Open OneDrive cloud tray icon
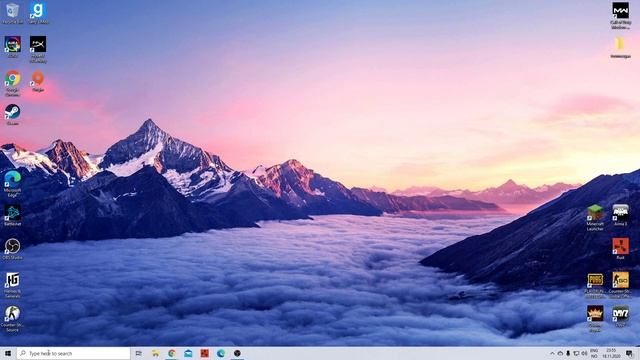 (x=560, y=353)
